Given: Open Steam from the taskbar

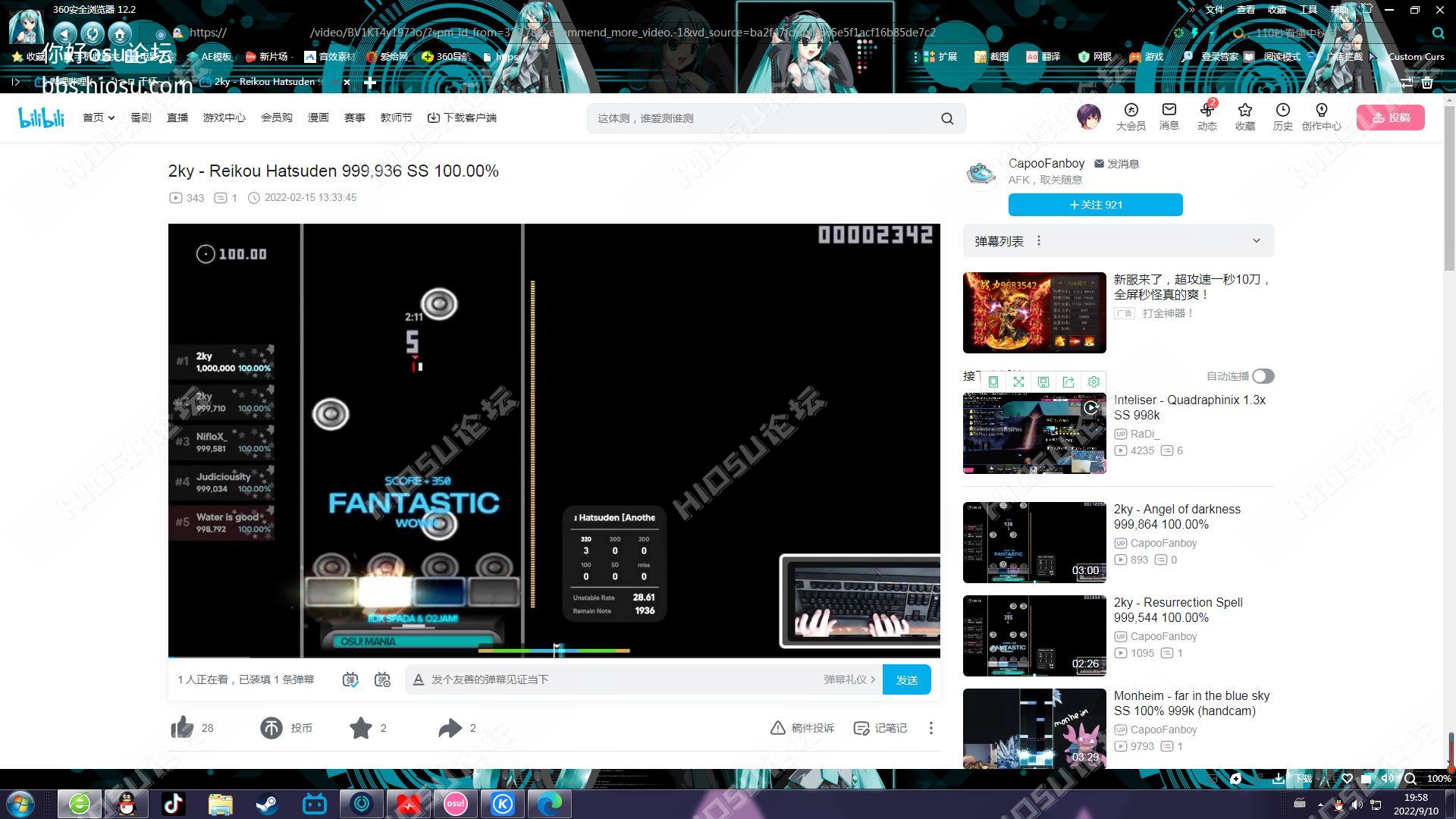Looking at the screenshot, I should coord(266,804).
